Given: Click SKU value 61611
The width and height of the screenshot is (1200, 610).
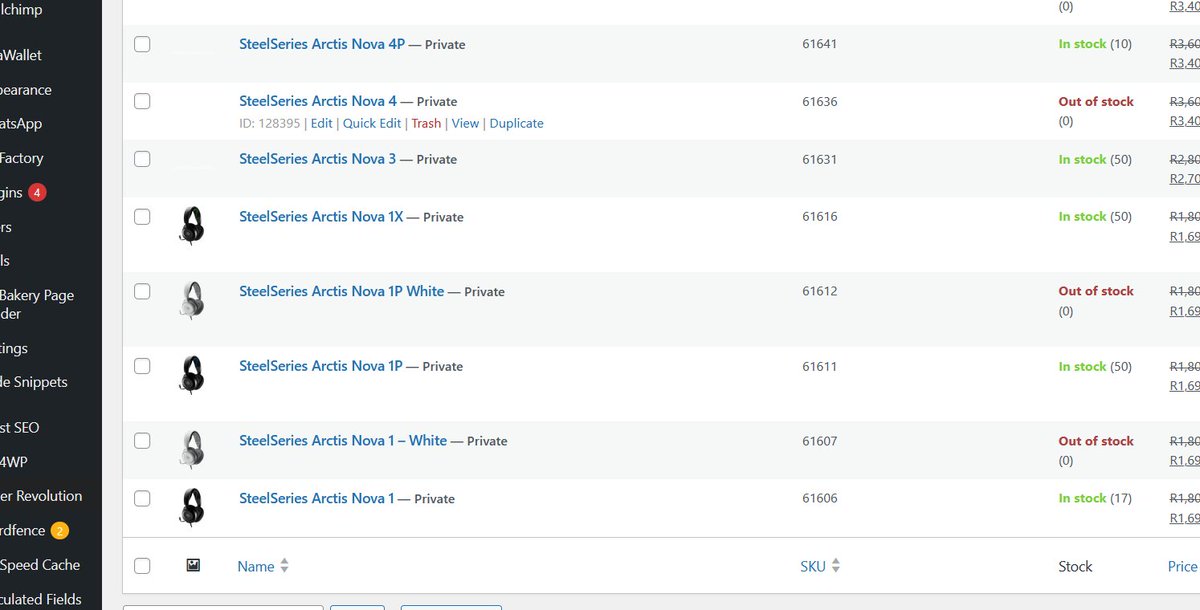Looking at the screenshot, I should [x=819, y=366].
